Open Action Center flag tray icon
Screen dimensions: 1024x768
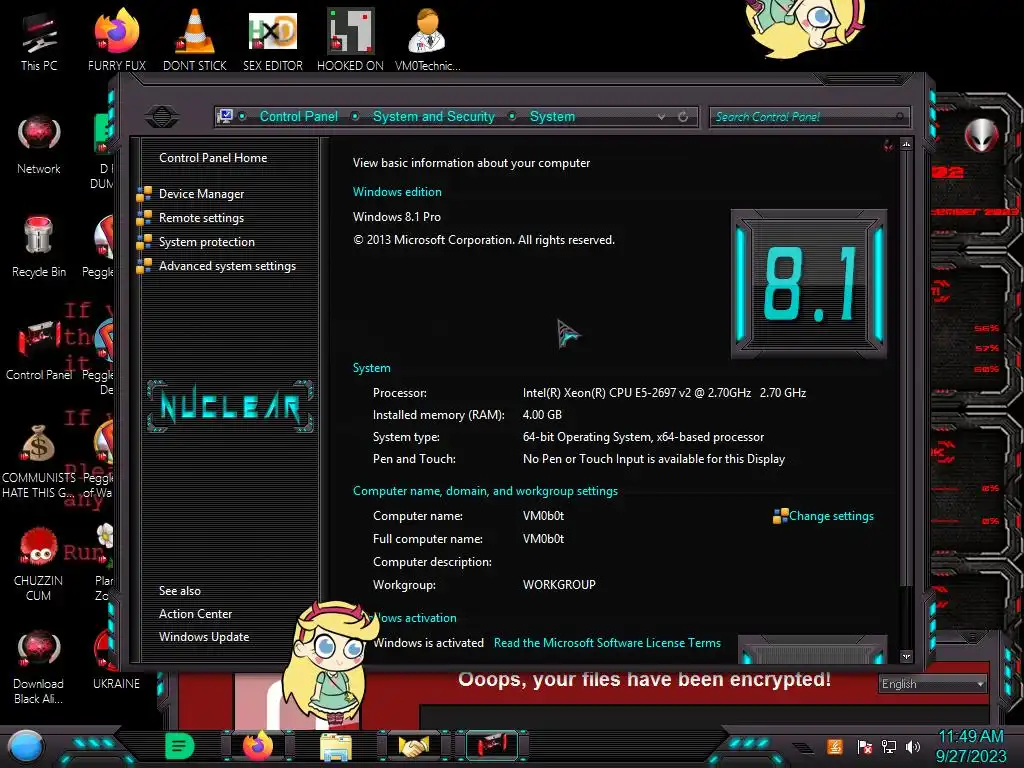tap(865, 746)
